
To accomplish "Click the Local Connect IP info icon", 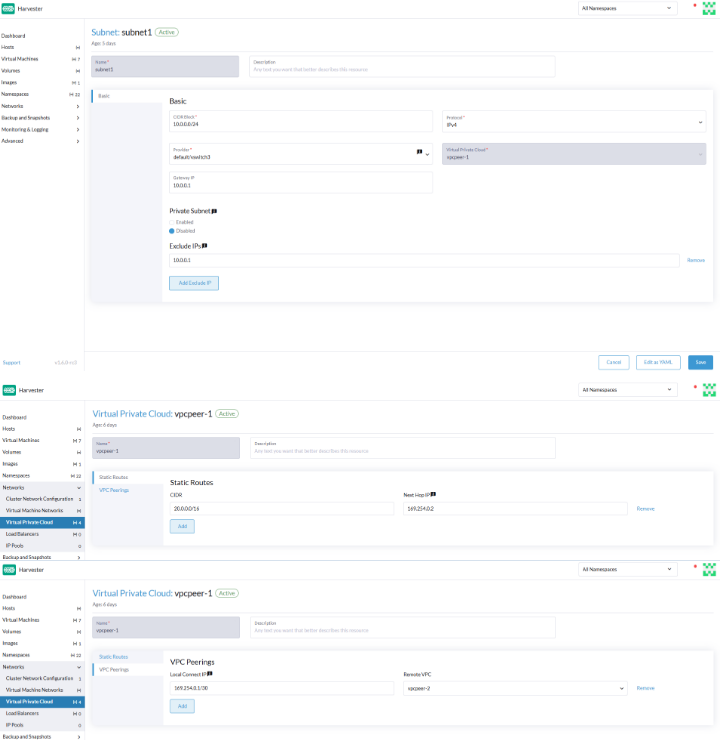I will click(209, 674).
